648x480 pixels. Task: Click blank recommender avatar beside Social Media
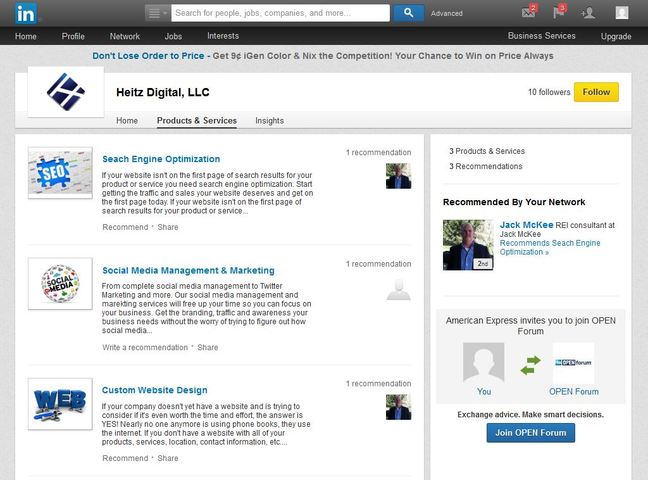pos(398,289)
